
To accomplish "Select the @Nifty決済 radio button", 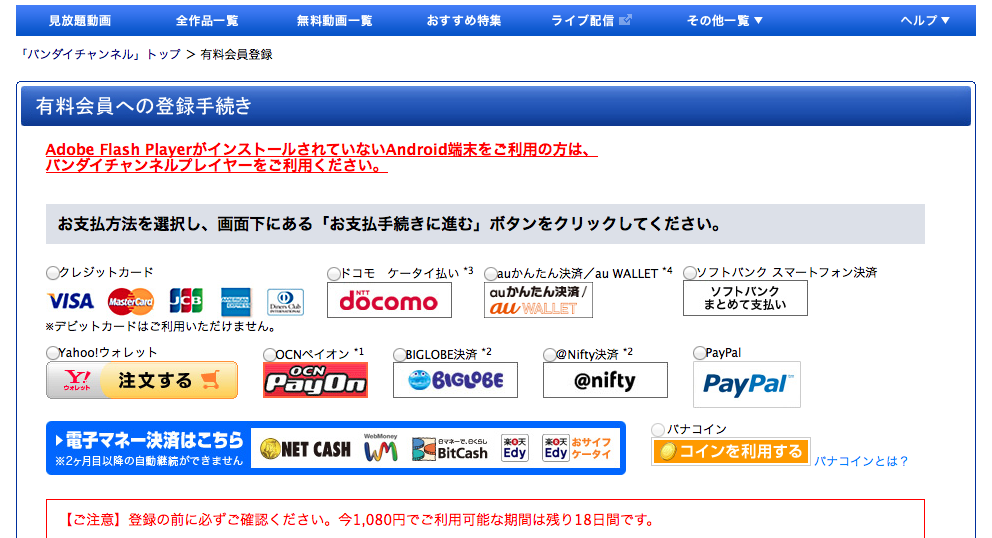I will click(550, 354).
